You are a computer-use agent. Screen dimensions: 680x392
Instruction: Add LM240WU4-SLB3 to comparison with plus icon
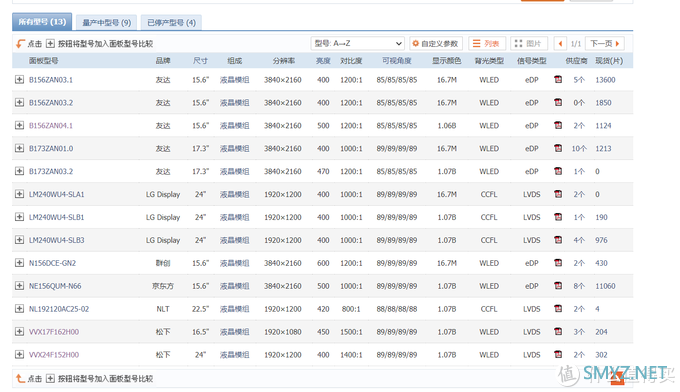click(19, 240)
